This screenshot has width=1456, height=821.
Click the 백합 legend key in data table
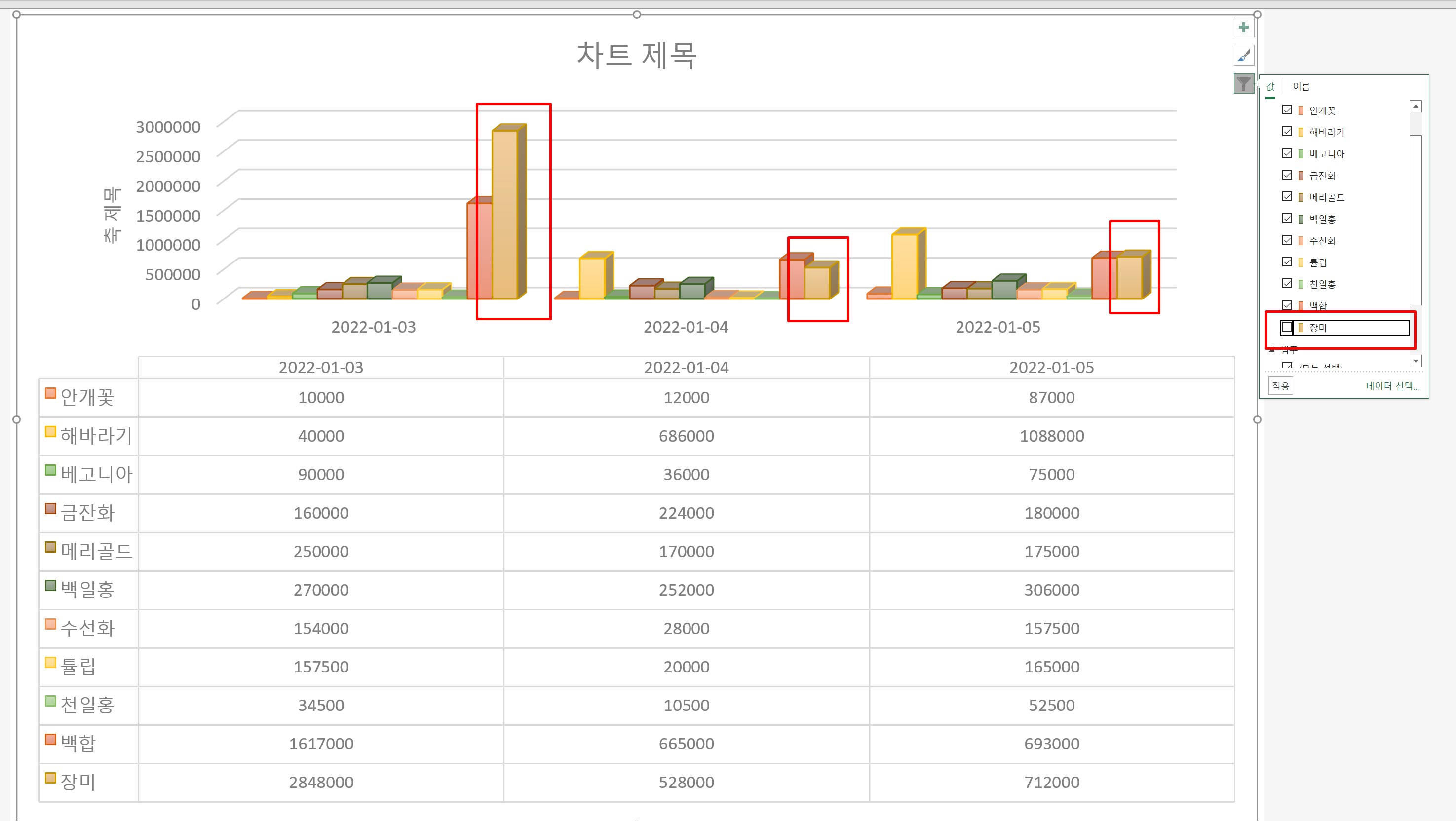click(x=50, y=740)
